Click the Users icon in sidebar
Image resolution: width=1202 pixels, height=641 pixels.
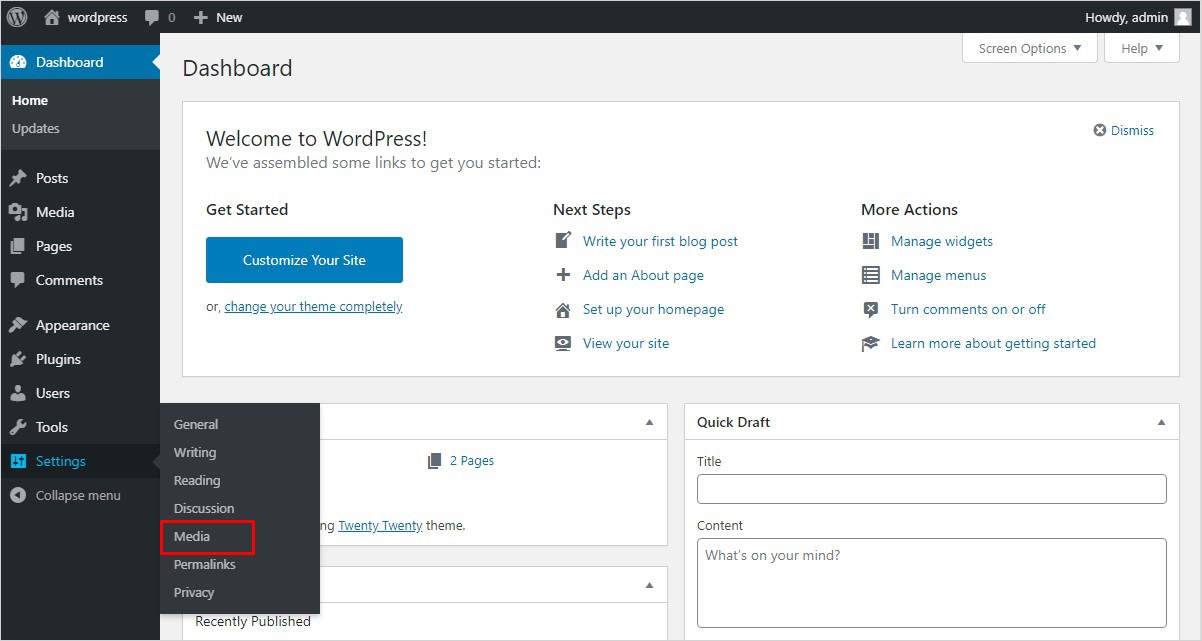18,393
